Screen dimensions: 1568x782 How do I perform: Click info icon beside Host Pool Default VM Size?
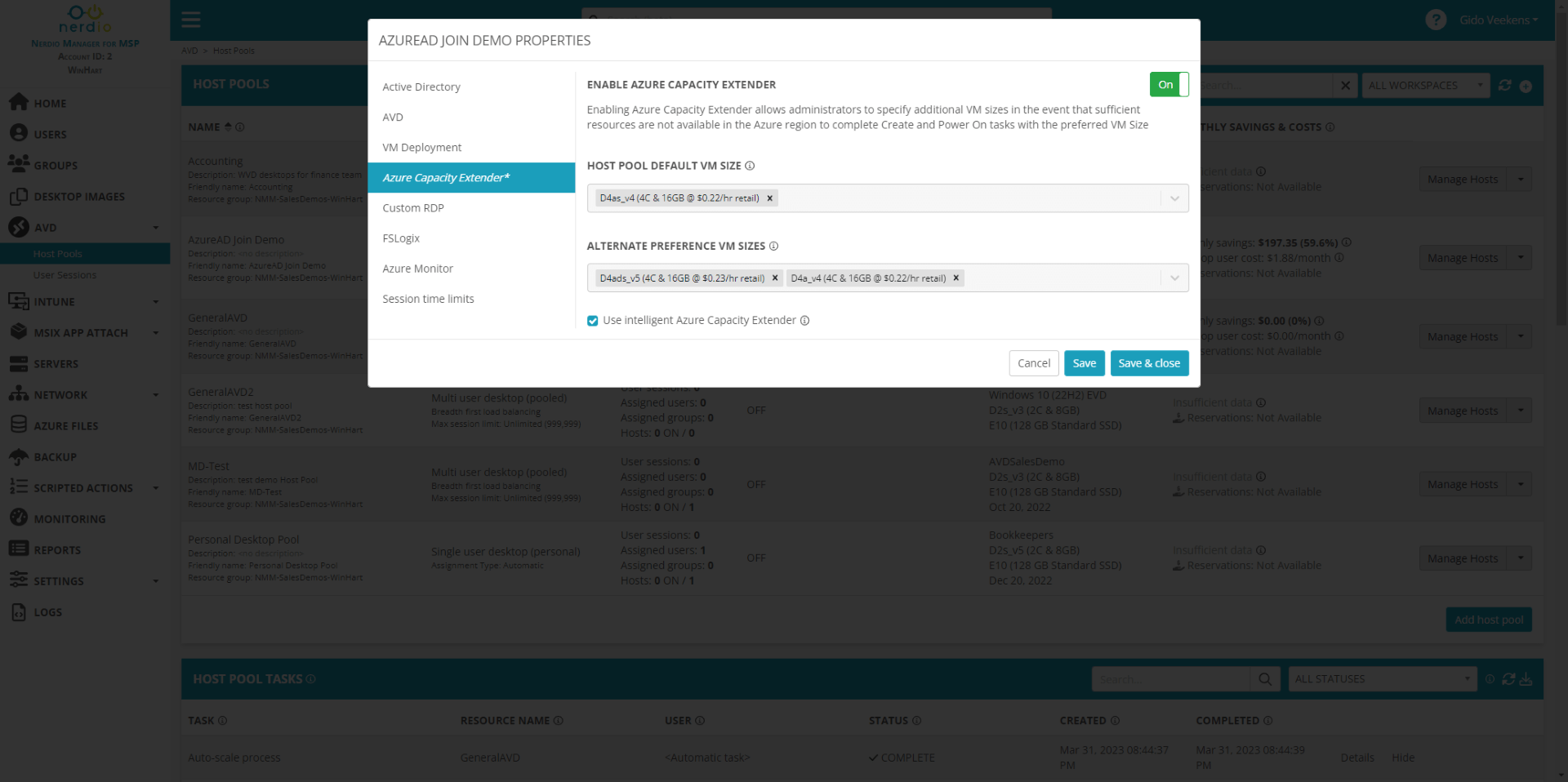pyautogui.click(x=750, y=166)
